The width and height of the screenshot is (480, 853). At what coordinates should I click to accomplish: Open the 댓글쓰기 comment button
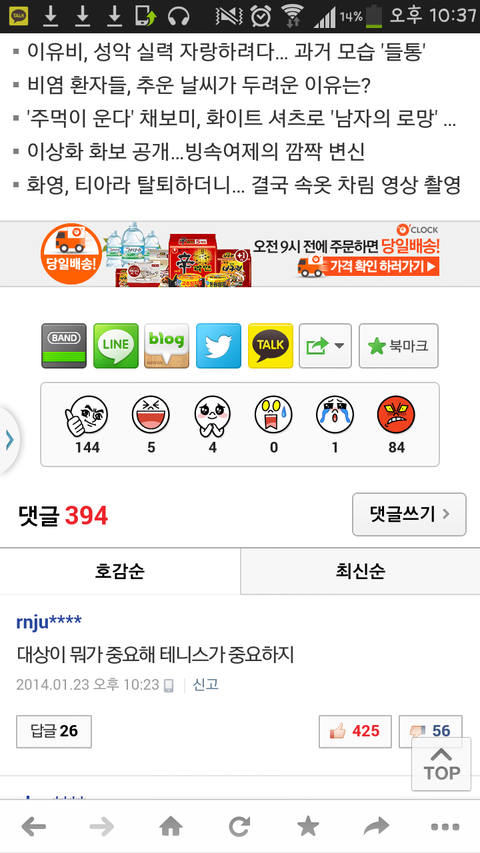click(409, 514)
